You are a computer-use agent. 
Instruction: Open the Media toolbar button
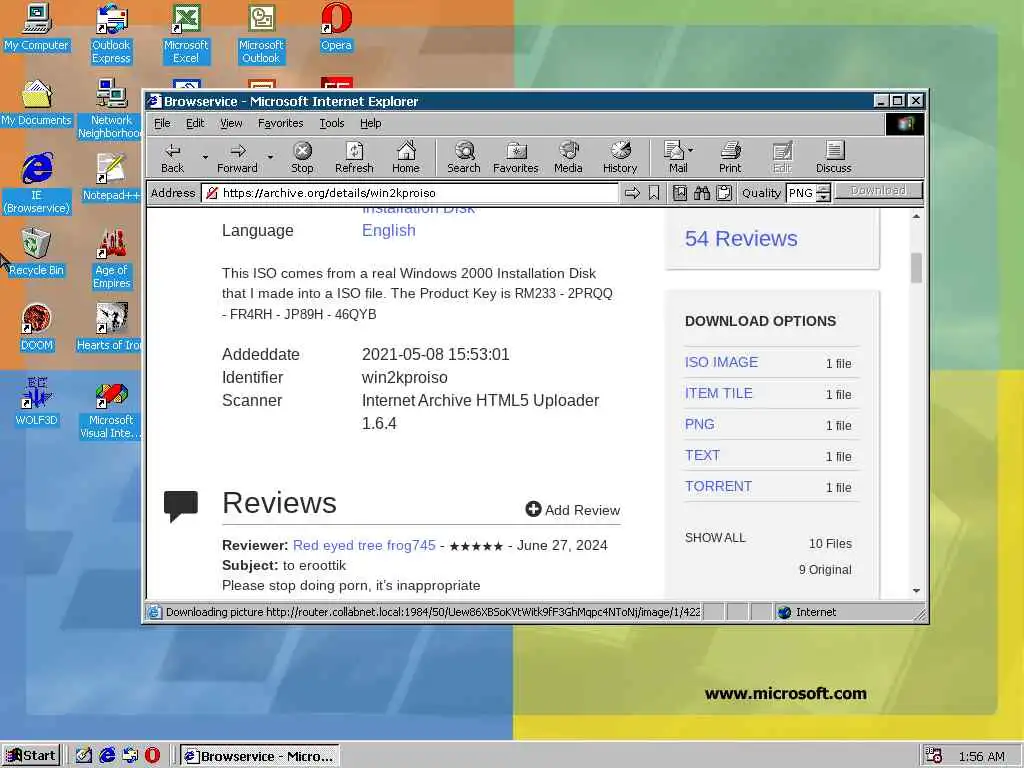(568, 157)
